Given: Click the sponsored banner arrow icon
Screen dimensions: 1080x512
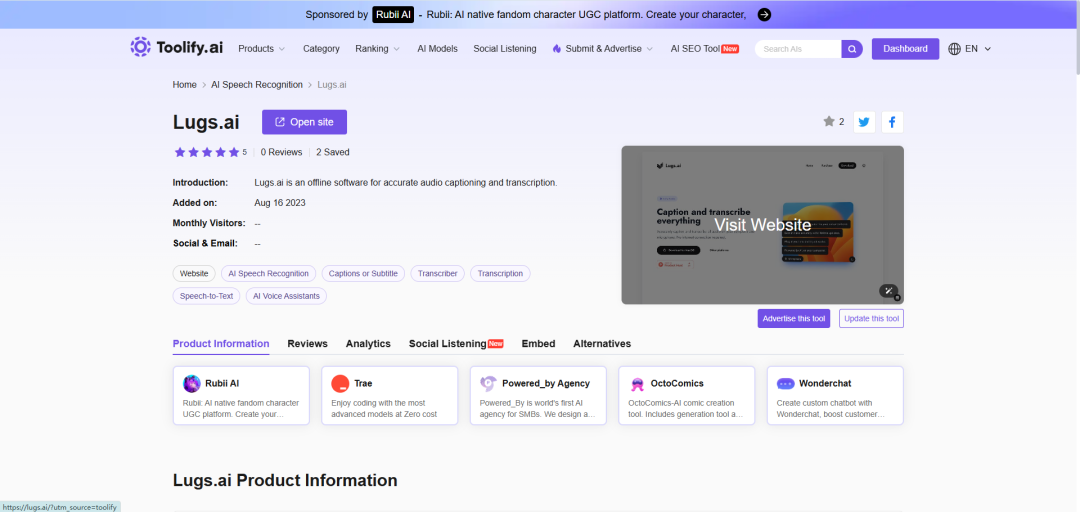Looking at the screenshot, I should point(764,14).
